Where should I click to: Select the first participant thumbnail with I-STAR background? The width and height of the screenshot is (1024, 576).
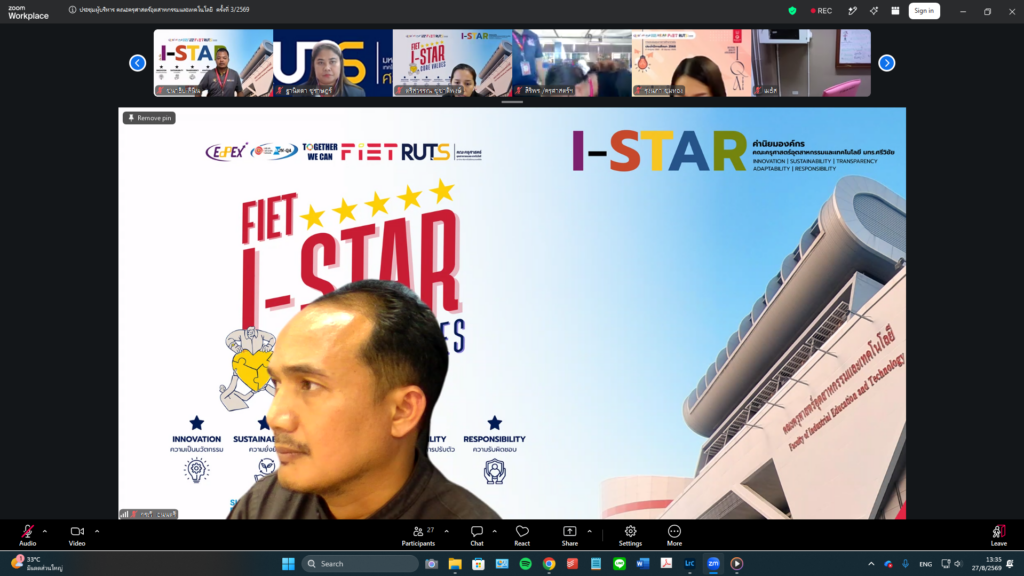[x=214, y=63]
